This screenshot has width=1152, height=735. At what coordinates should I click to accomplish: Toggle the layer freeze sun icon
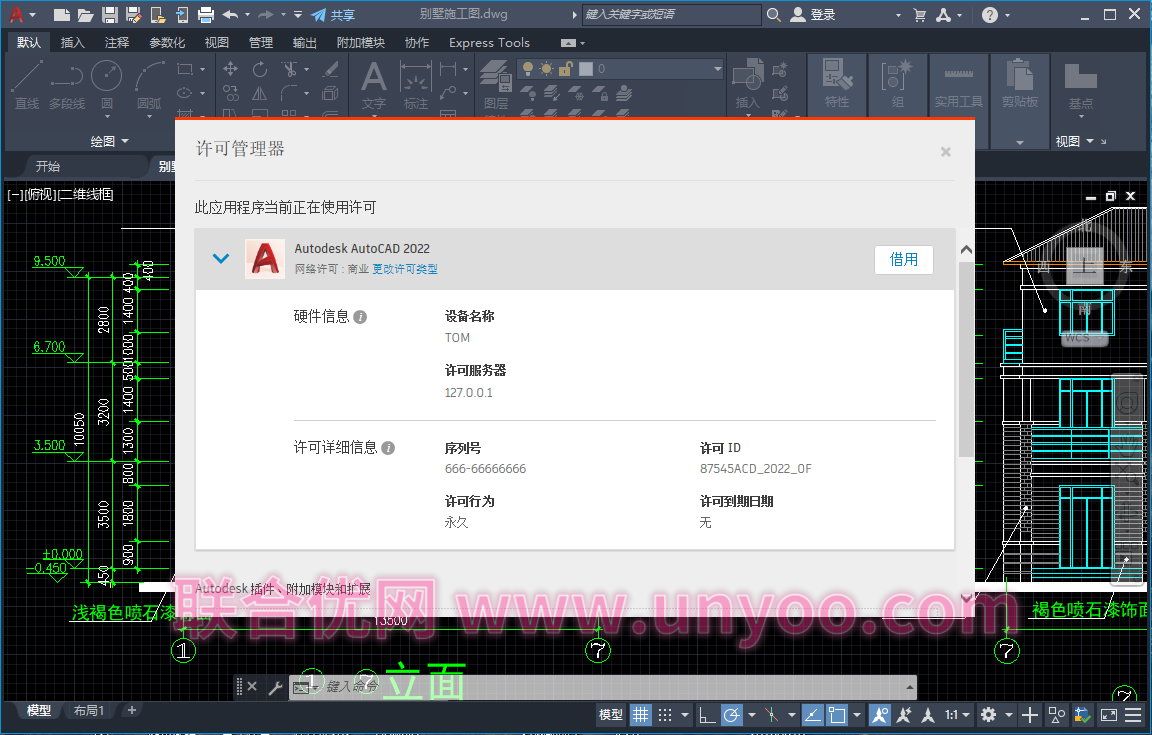tap(547, 69)
